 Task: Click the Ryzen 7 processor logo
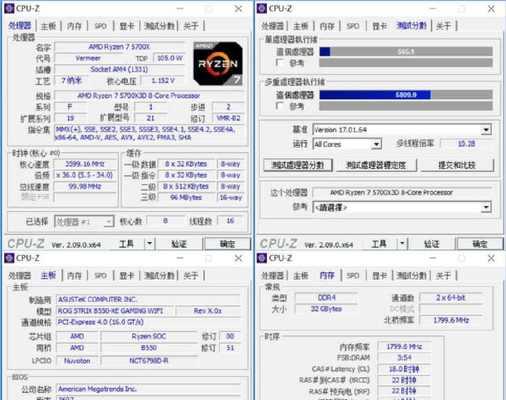218,63
